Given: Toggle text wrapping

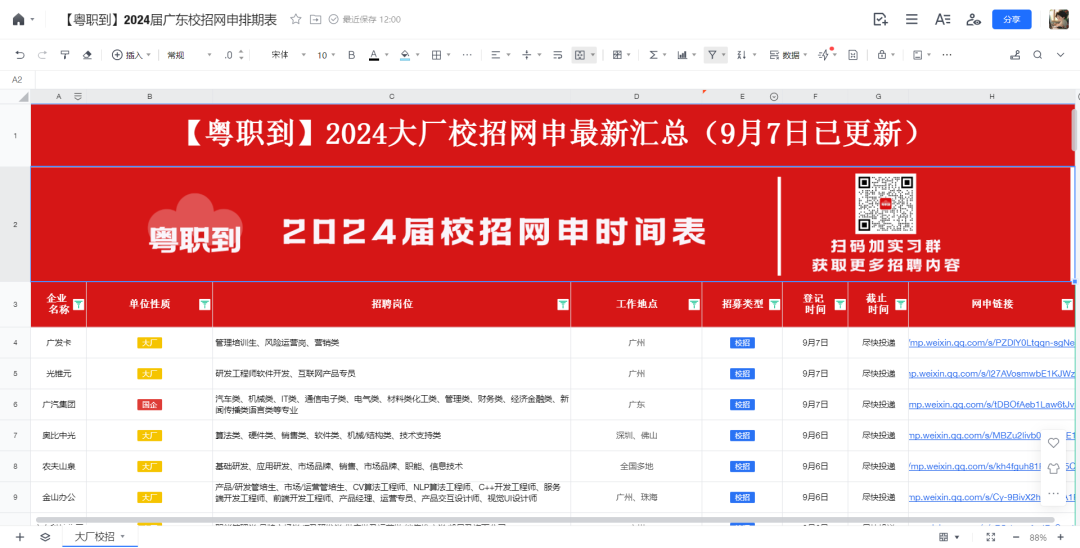Looking at the screenshot, I should 558,55.
